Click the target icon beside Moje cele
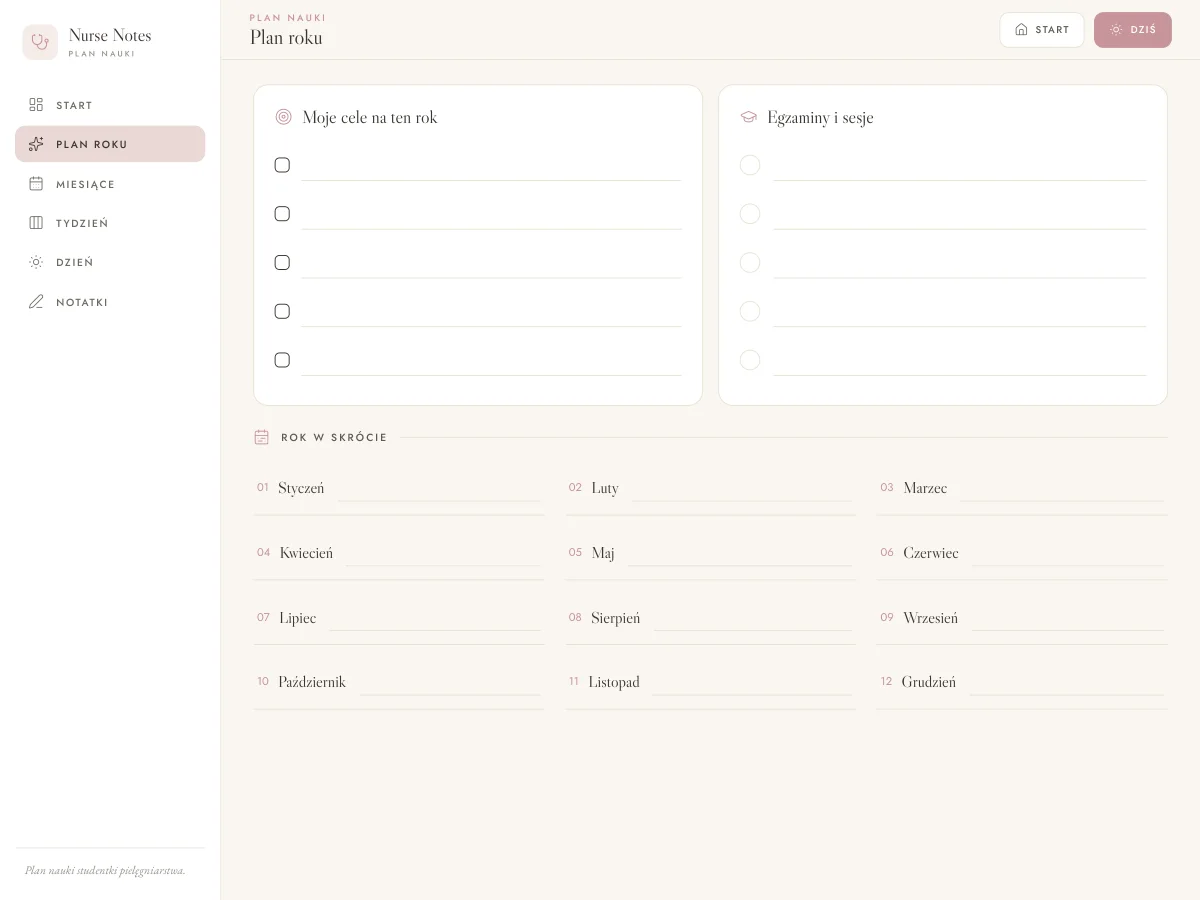This screenshot has height=900, width=1200. [x=283, y=117]
